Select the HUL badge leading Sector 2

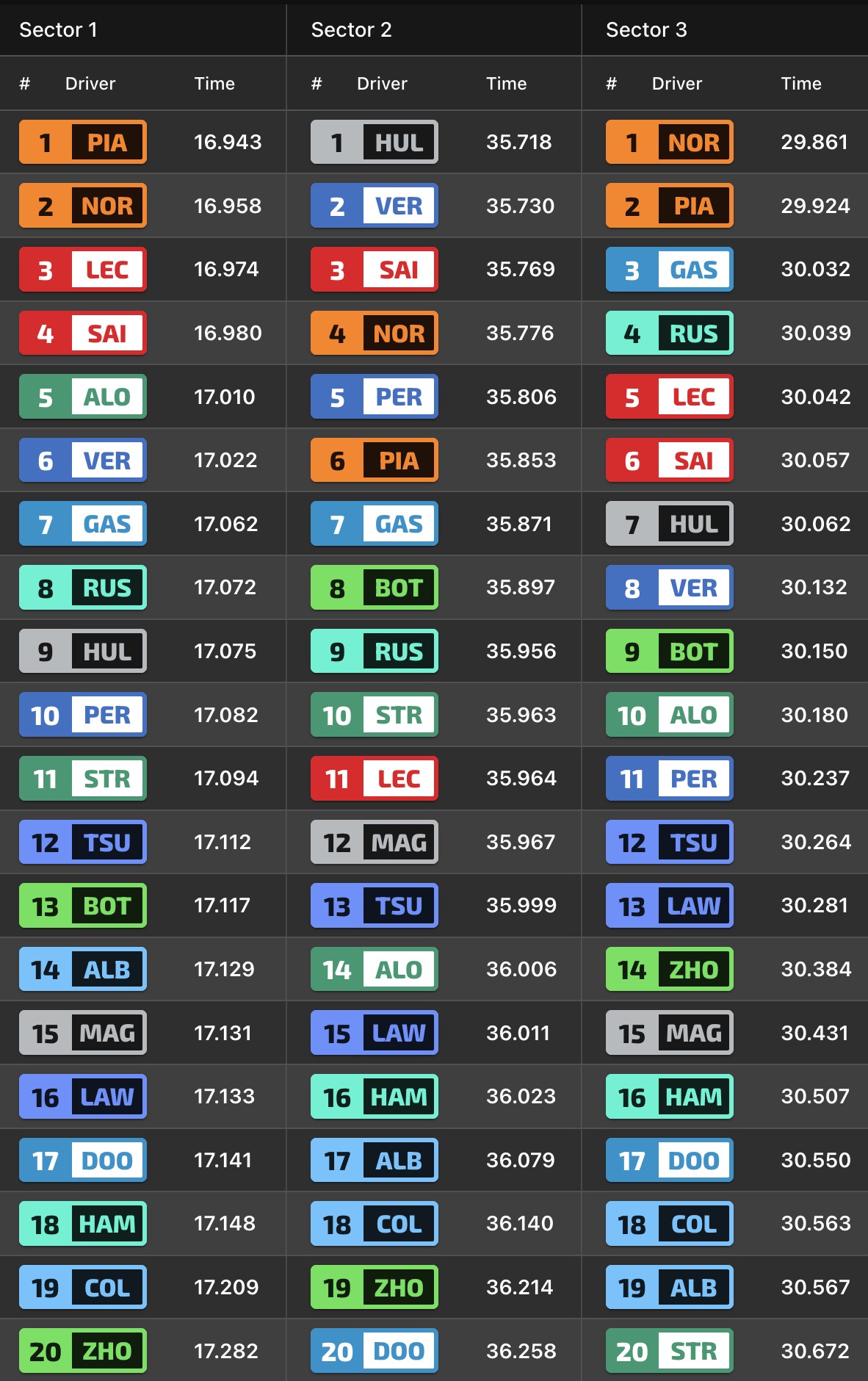(x=375, y=142)
